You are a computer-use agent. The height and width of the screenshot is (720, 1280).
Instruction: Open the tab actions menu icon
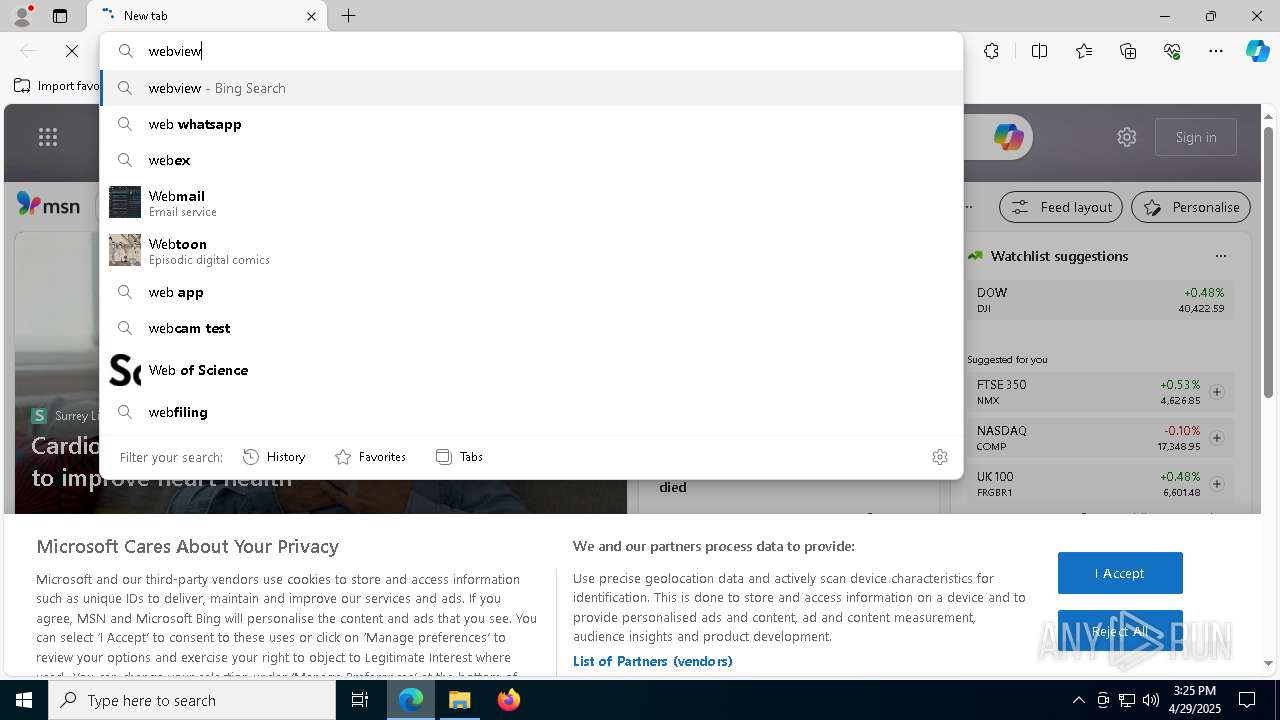(60, 16)
